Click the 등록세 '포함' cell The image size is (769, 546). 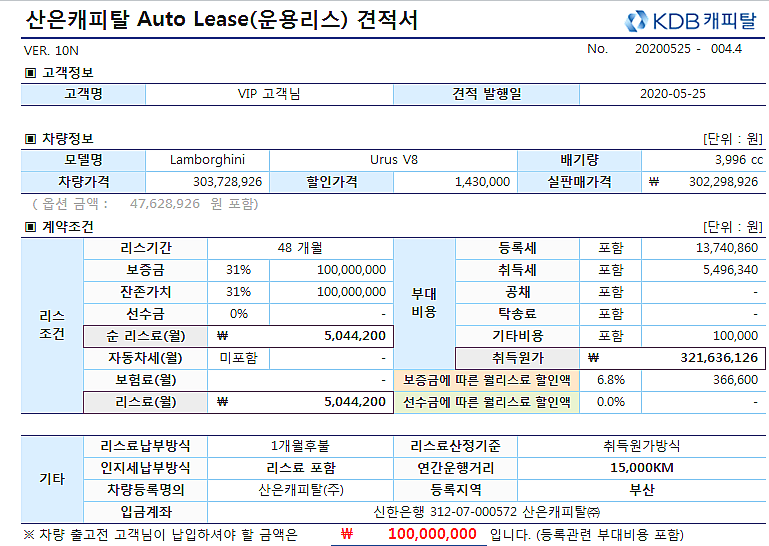click(611, 248)
